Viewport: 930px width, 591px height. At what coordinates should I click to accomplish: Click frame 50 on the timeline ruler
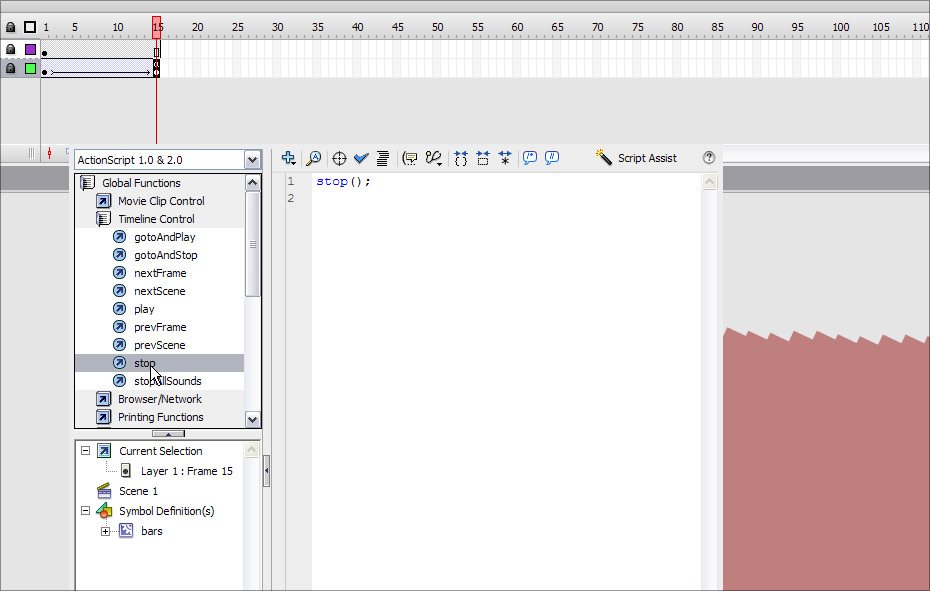pyautogui.click(x=437, y=27)
